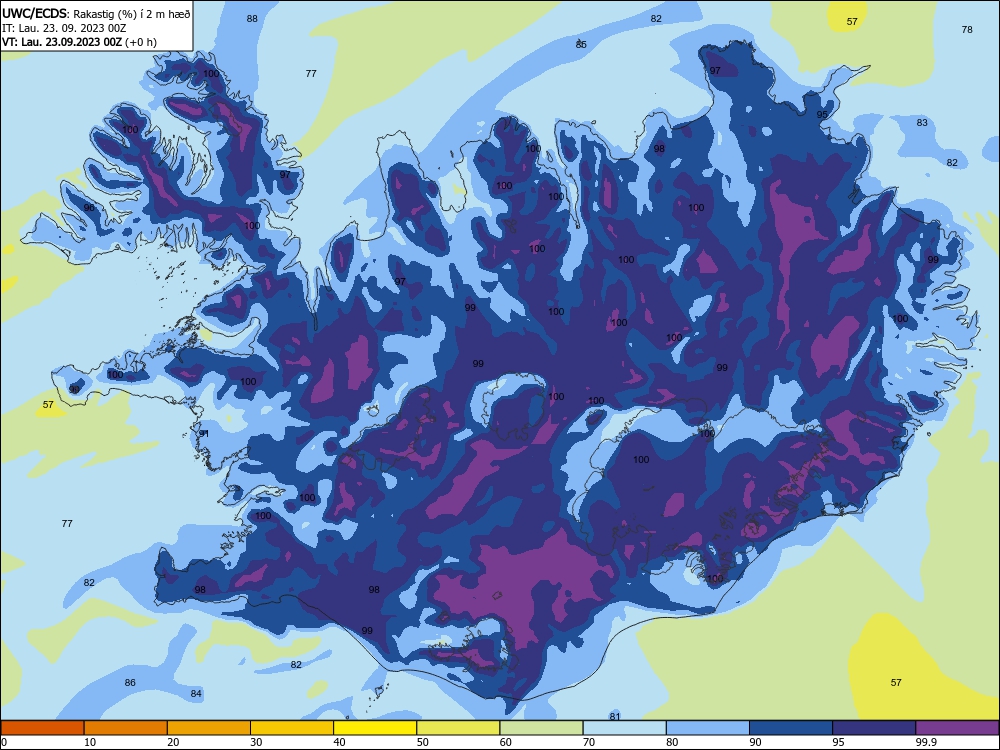Screen dimensions: 1000x750
Task: Click the bold 'VT: Lau. 23.09.2023 00Z (+0 h)' line
Action: point(79,42)
